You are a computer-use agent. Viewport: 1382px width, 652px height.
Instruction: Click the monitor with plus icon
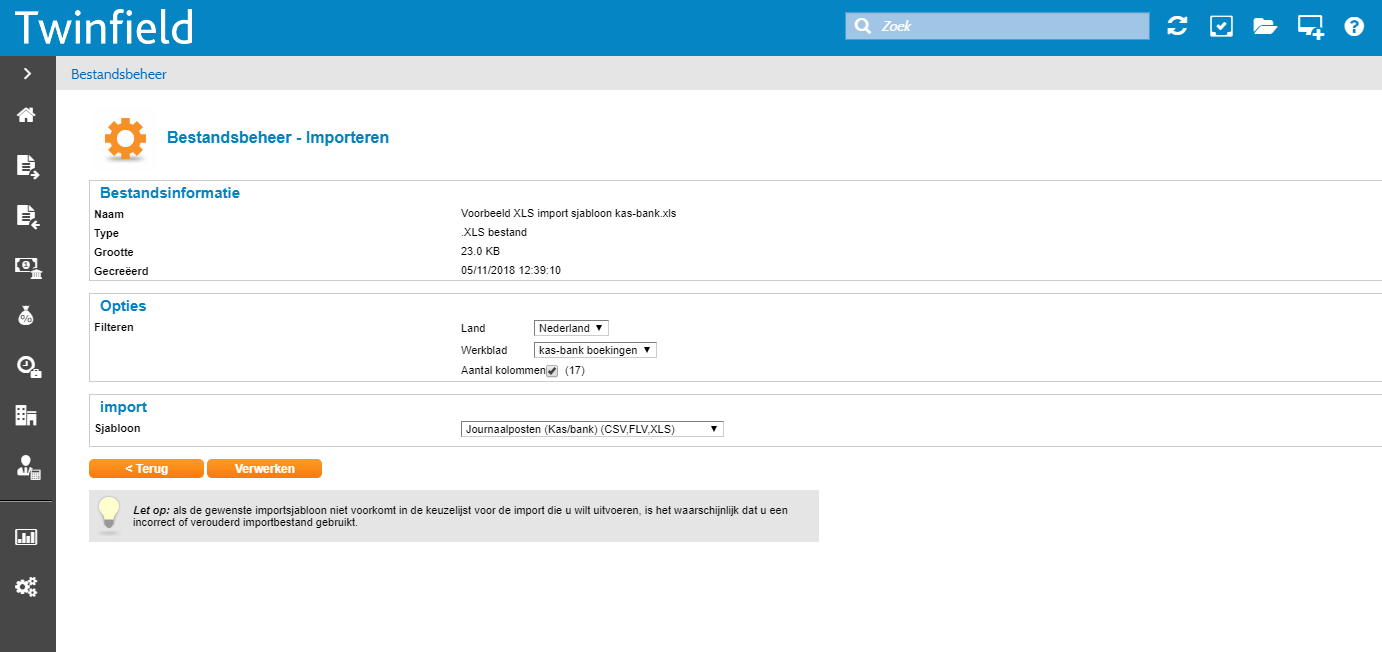click(1310, 27)
